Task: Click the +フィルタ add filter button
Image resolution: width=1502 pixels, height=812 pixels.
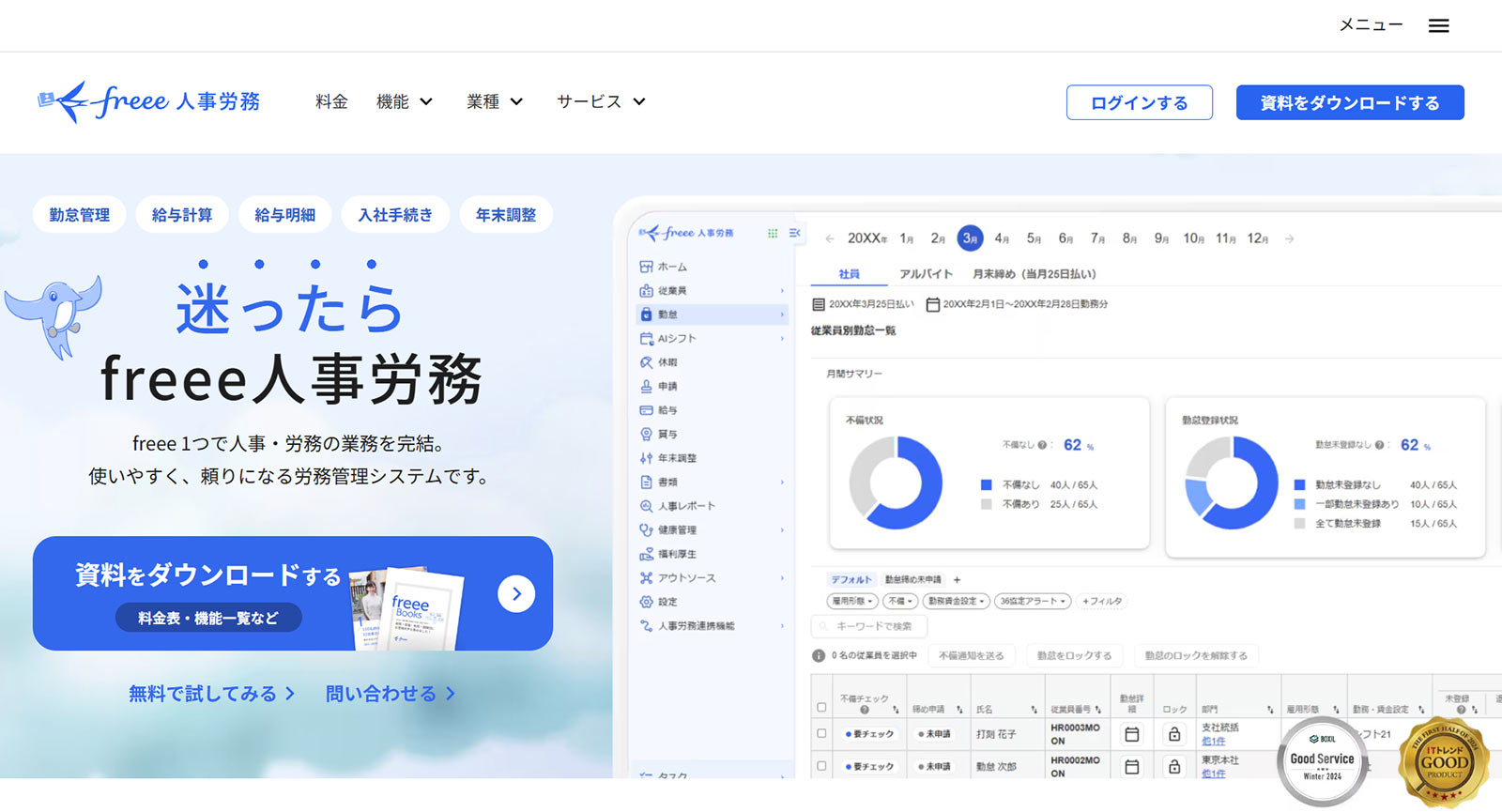Action: pos(1102,601)
